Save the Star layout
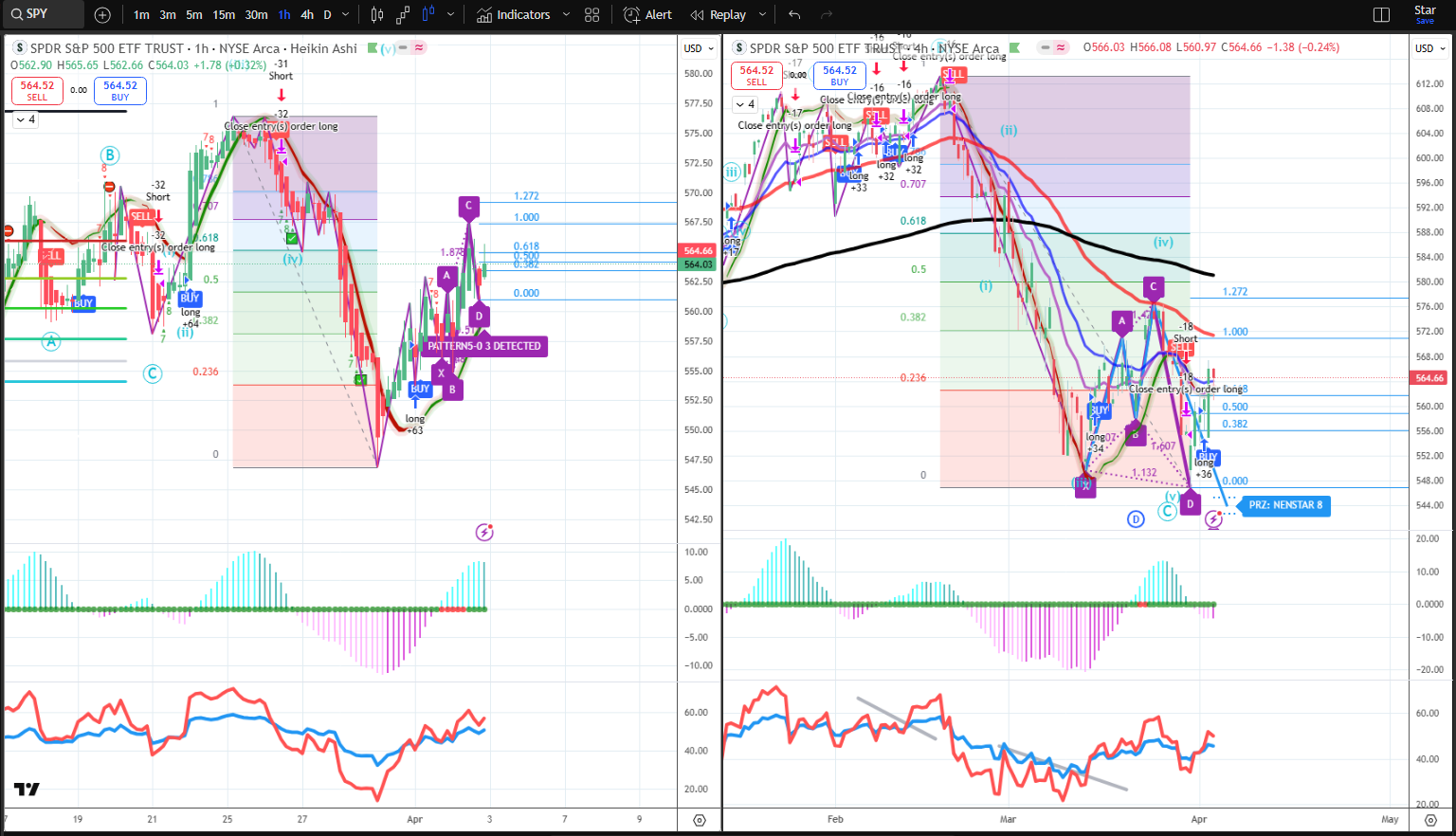 coord(1425,14)
